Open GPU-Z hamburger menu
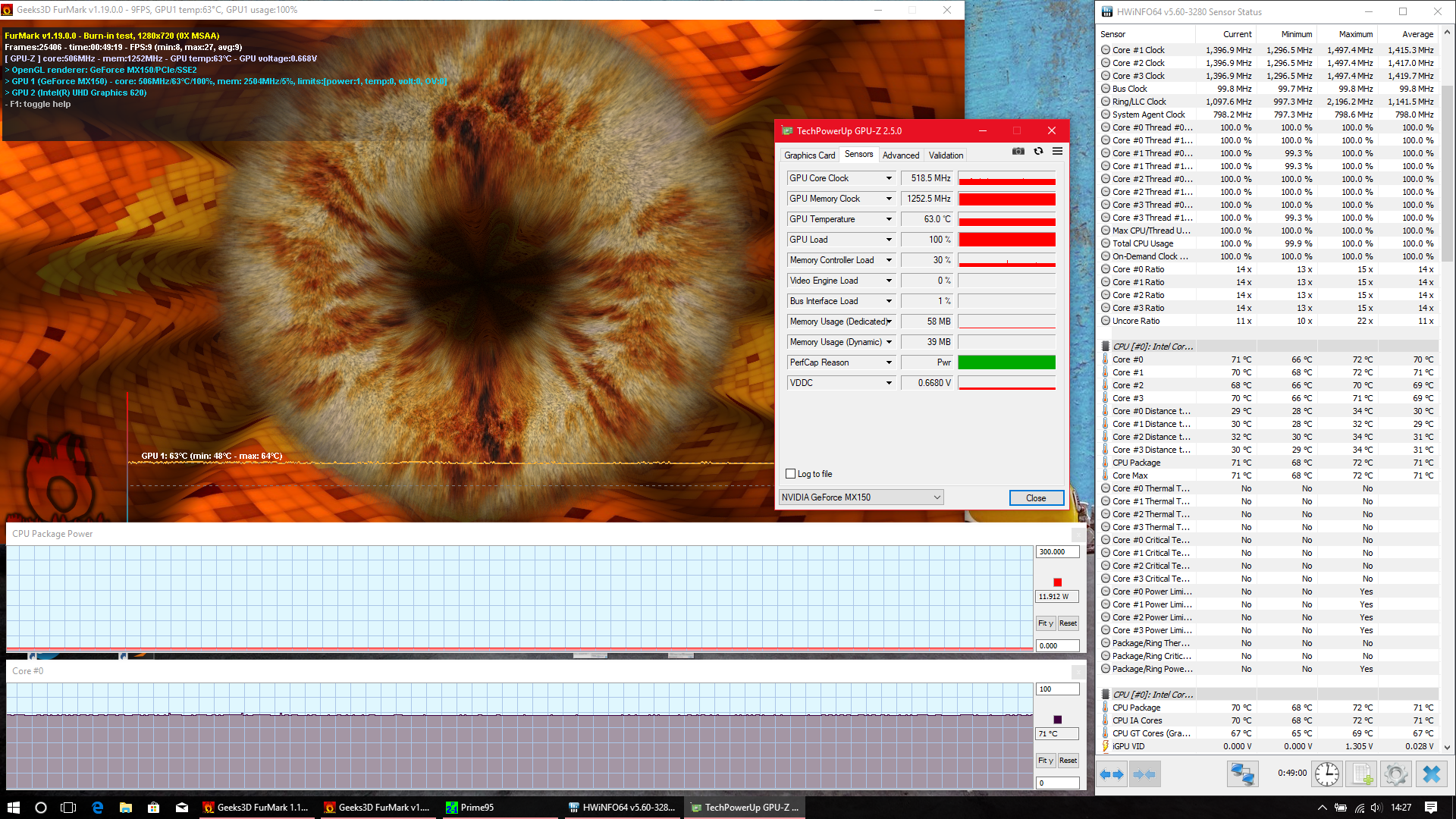 [1057, 152]
